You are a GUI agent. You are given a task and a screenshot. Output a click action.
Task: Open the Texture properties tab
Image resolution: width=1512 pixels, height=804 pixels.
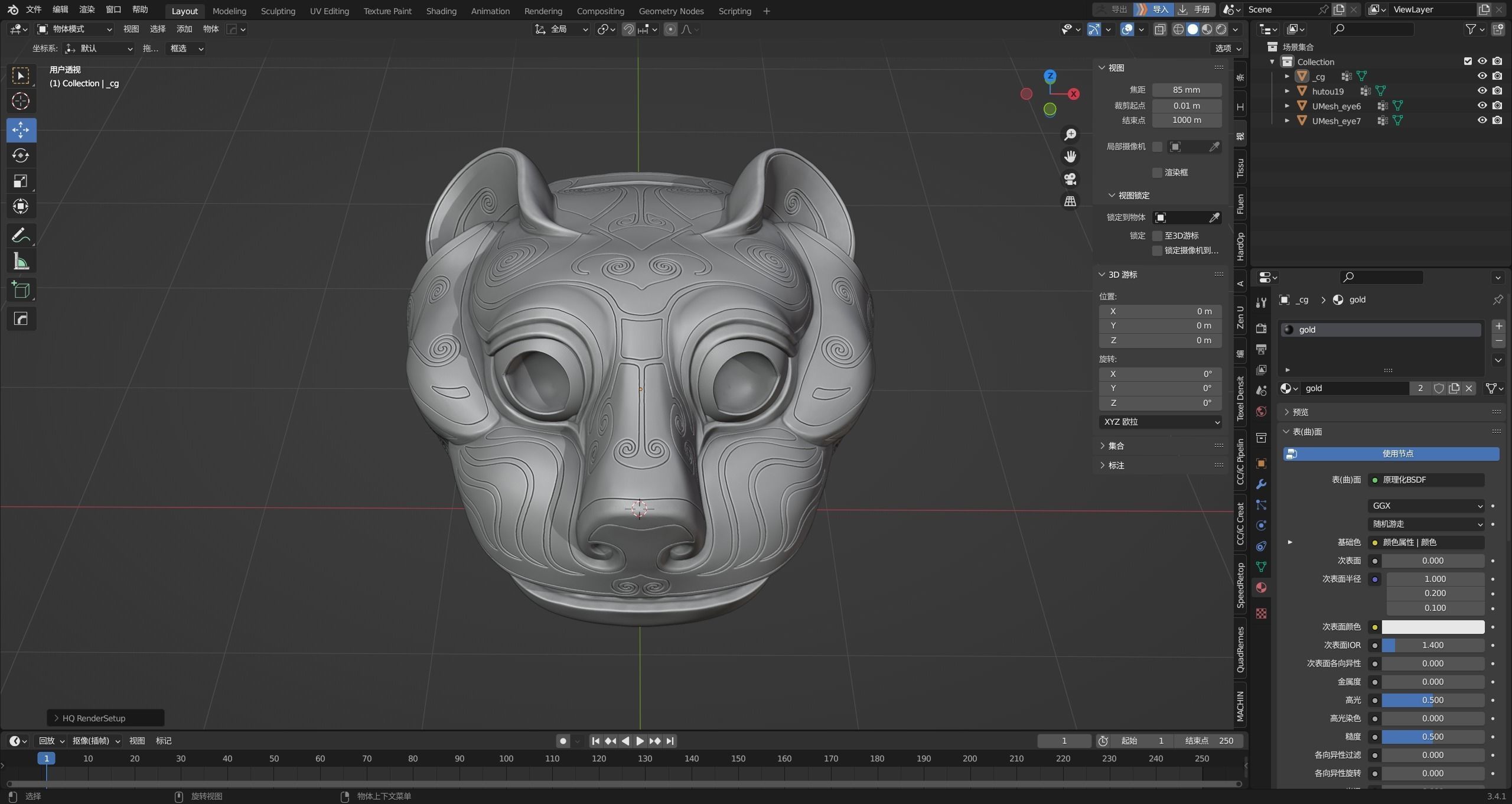1261,613
